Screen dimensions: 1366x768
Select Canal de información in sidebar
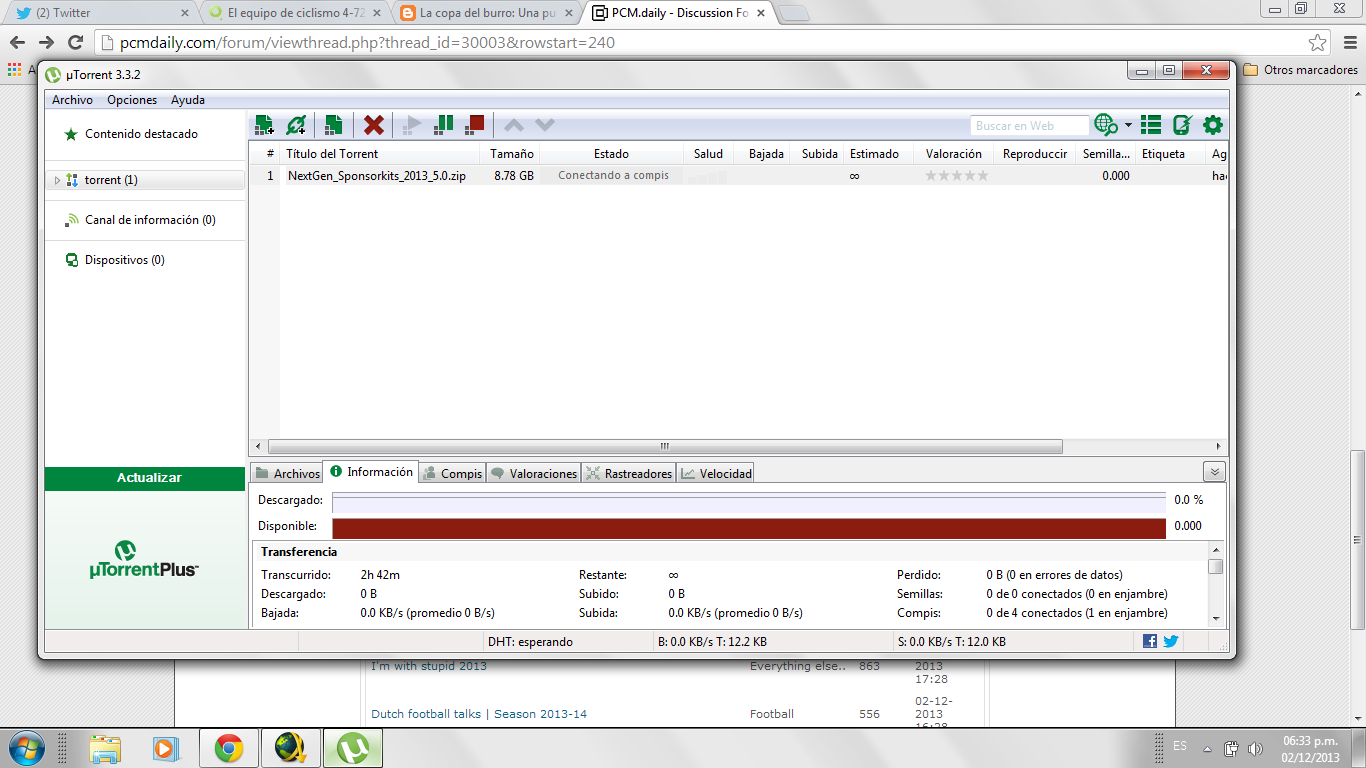(x=150, y=220)
